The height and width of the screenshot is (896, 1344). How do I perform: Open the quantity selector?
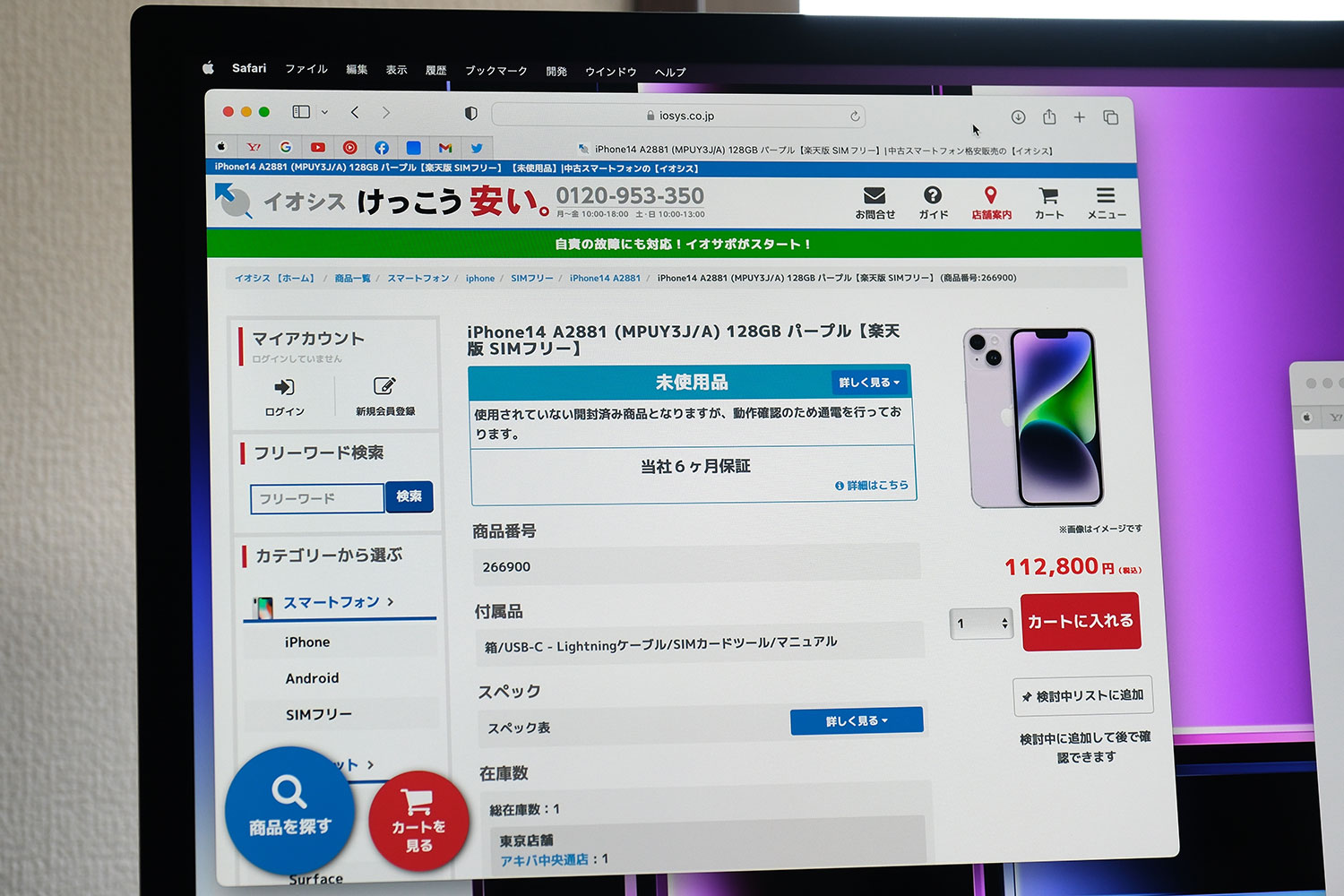point(981,623)
